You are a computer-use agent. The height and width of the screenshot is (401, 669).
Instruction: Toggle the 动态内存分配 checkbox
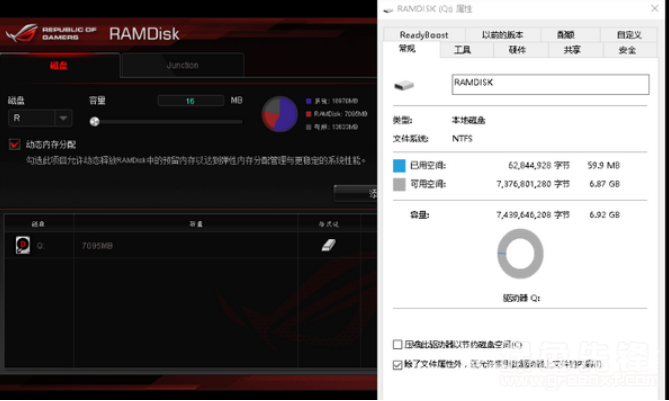pos(15,144)
